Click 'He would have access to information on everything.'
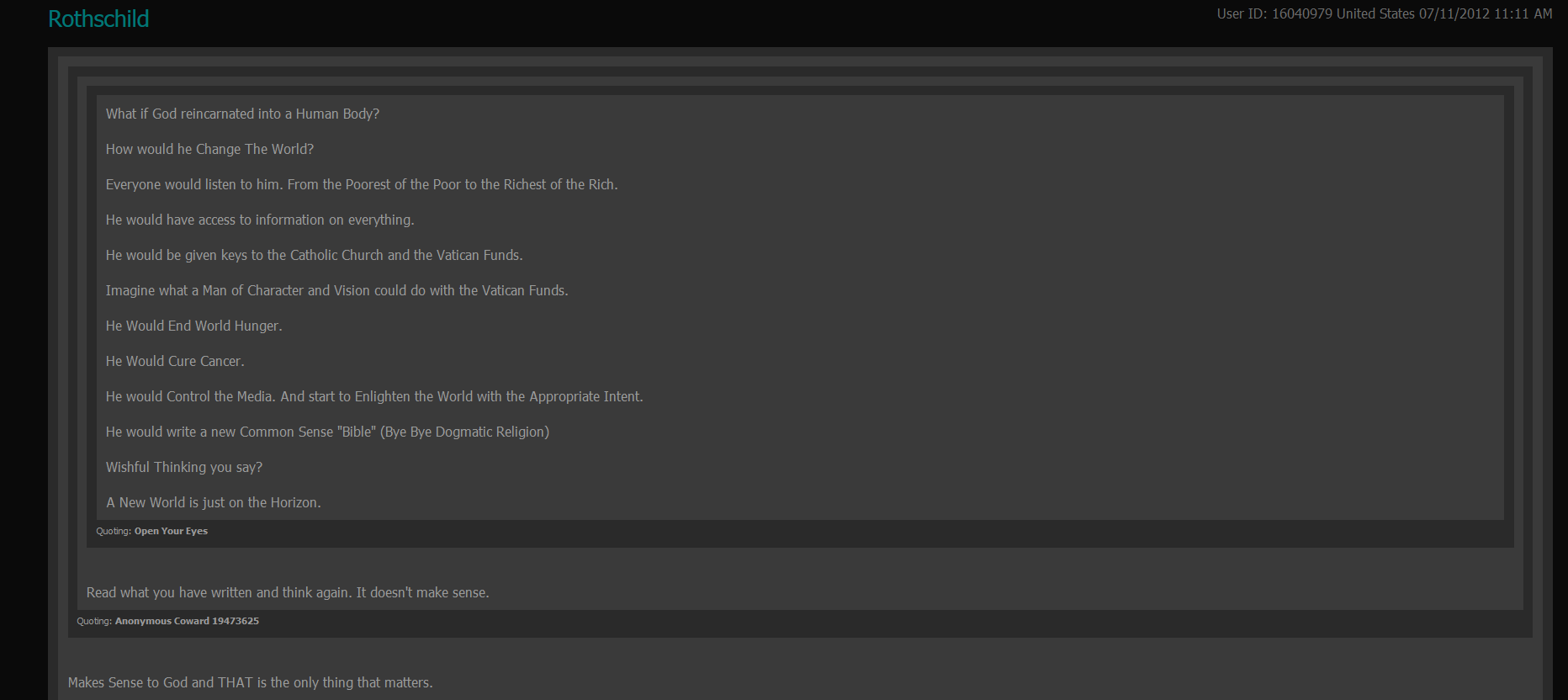 260,220
